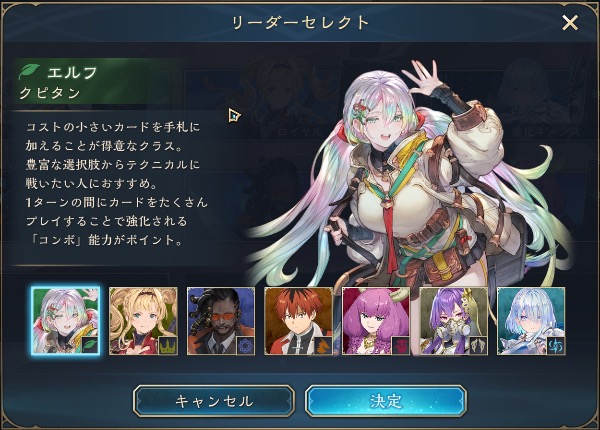This screenshot has width=600, height=430.
Task: Choose the pink-haired horned leader portrait
Action: [x=376, y=321]
